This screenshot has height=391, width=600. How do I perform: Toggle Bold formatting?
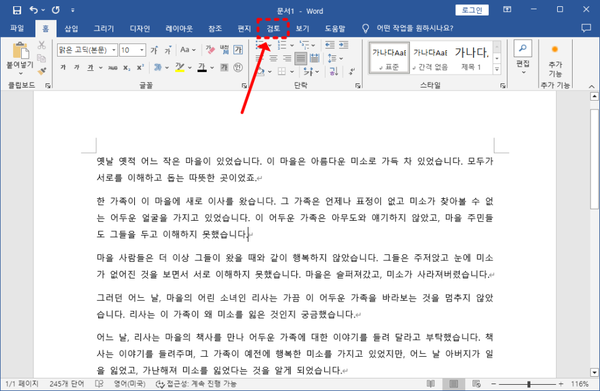[x=63, y=67]
